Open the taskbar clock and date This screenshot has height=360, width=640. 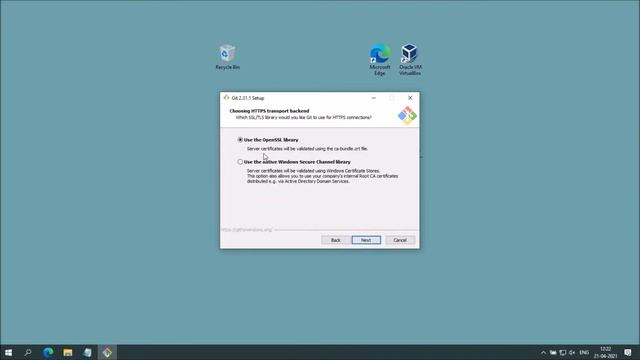tap(605, 353)
